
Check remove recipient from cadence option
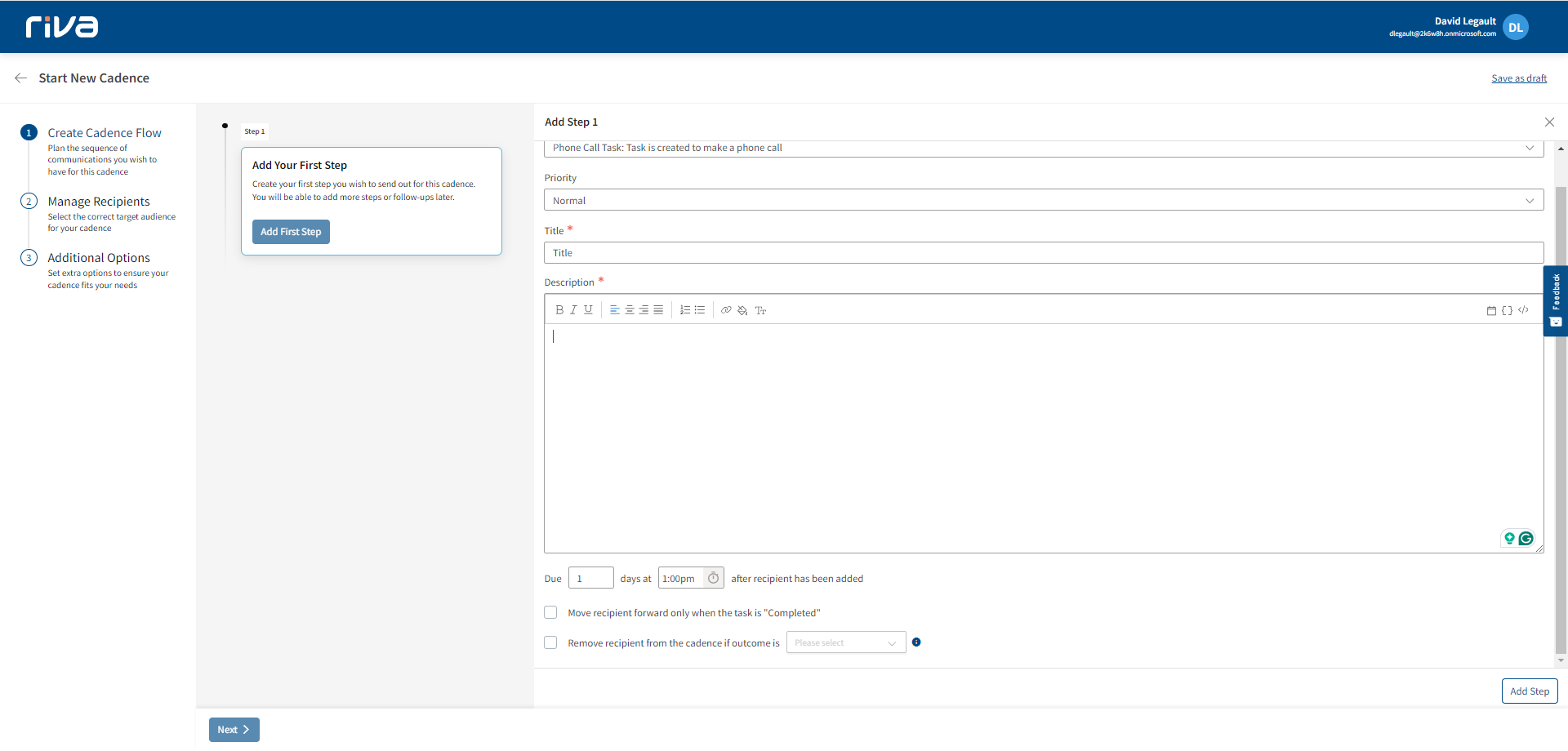[x=551, y=642]
